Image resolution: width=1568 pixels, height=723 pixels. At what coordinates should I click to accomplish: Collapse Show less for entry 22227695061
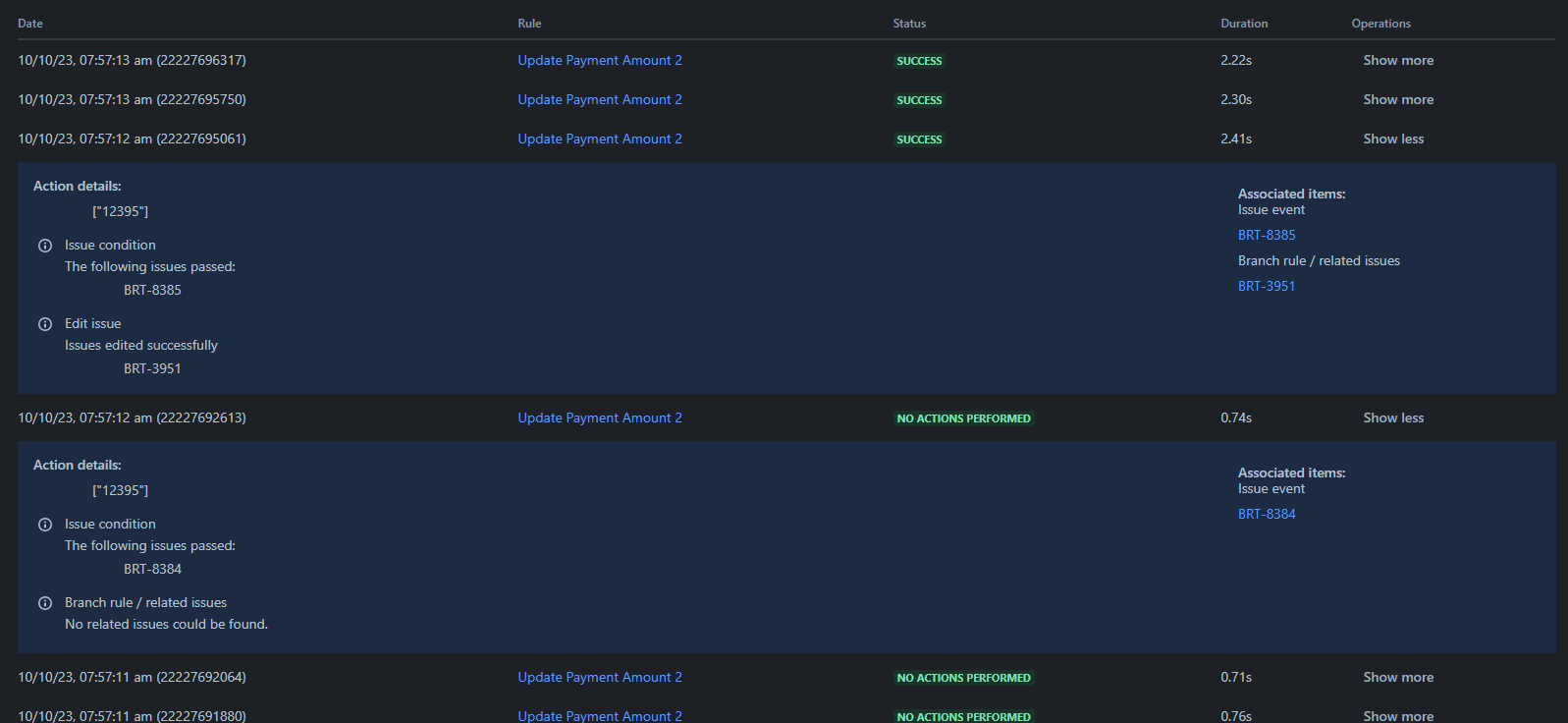click(1393, 139)
